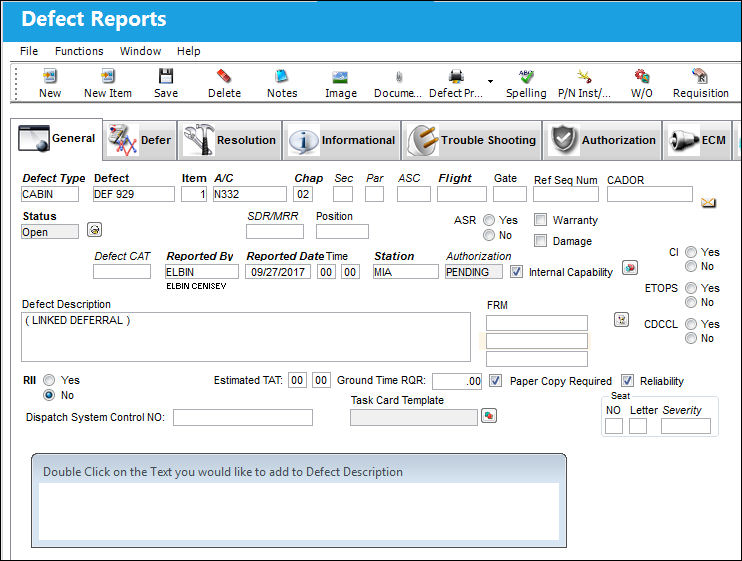The image size is (742, 561).
Task: Click the Delete eraser icon
Action: 224,76
